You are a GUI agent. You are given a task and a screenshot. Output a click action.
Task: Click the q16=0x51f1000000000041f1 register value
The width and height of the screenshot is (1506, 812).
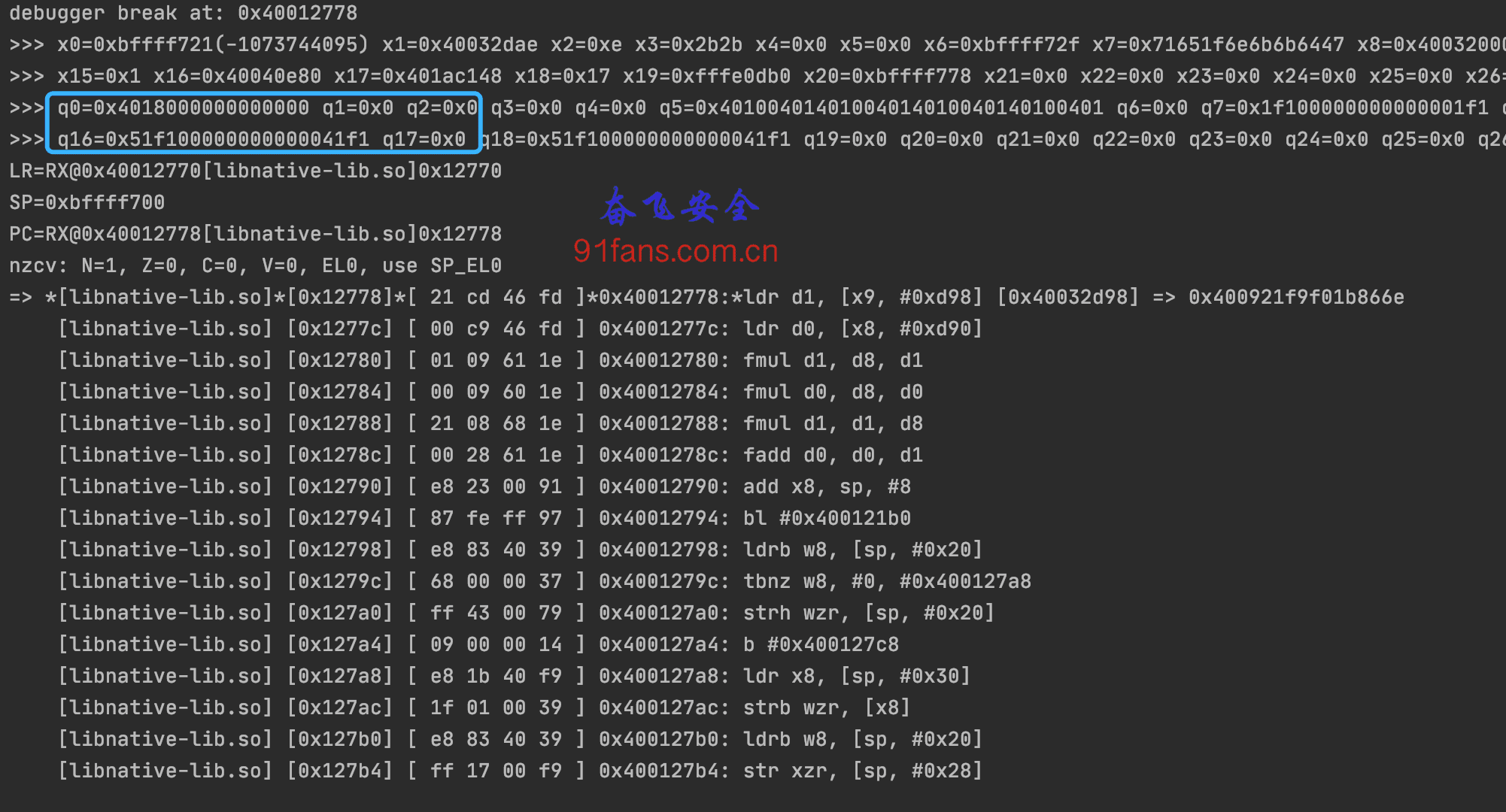point(214,139)
